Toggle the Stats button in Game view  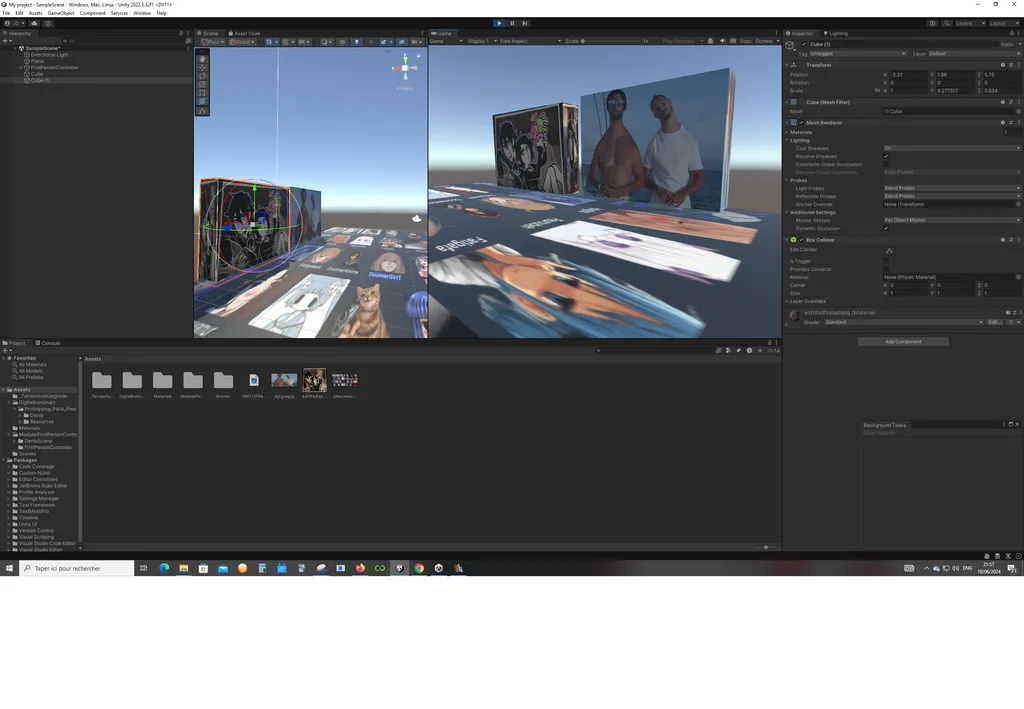click(x=746, y=41)
